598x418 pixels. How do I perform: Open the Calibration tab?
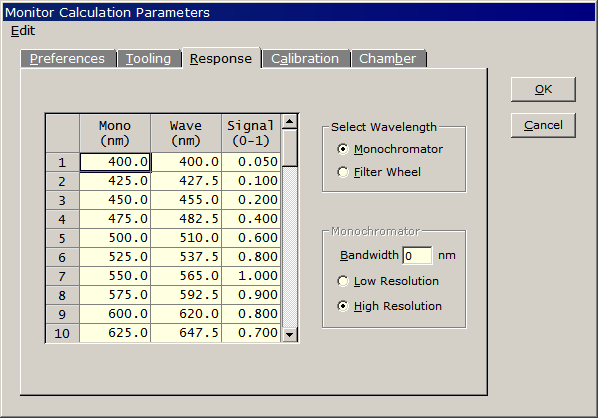pyautogui.click(x=305, y=59)
